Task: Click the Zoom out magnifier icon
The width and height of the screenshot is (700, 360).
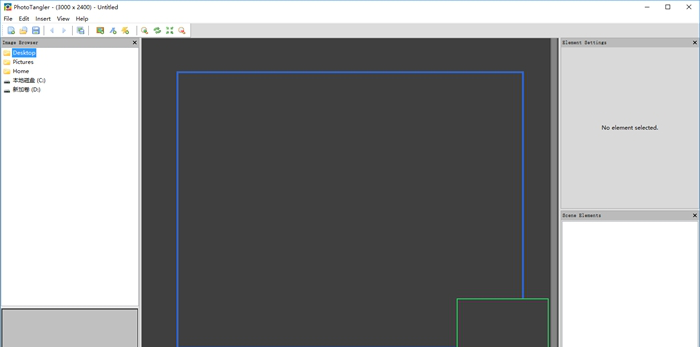Action: point(182,30)
